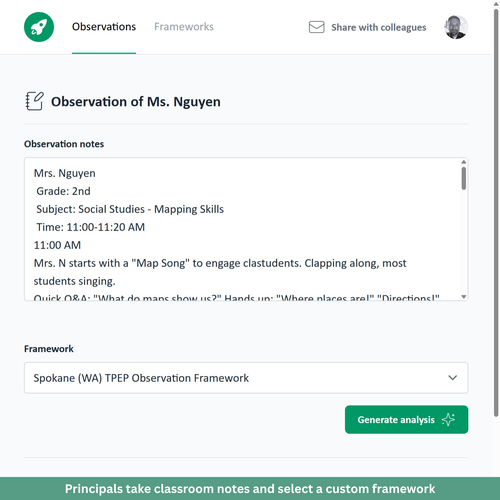
Task: Click the Framework dropdown chevron
Action: click(452, 378)
